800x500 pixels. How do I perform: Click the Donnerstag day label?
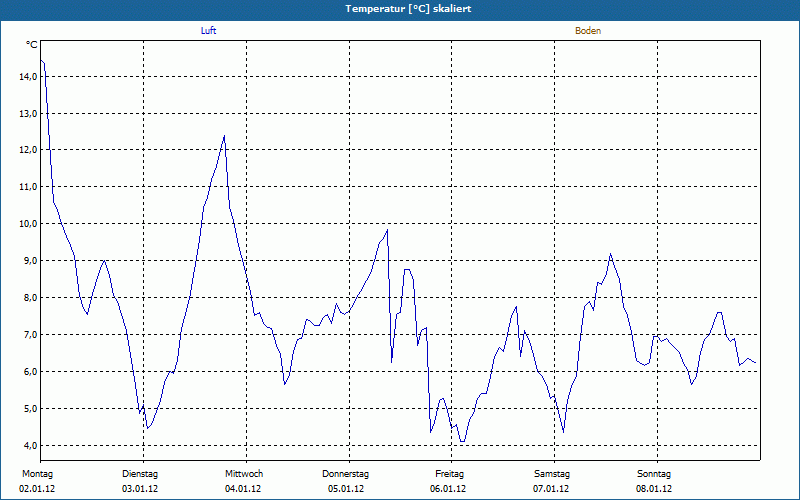345,474
